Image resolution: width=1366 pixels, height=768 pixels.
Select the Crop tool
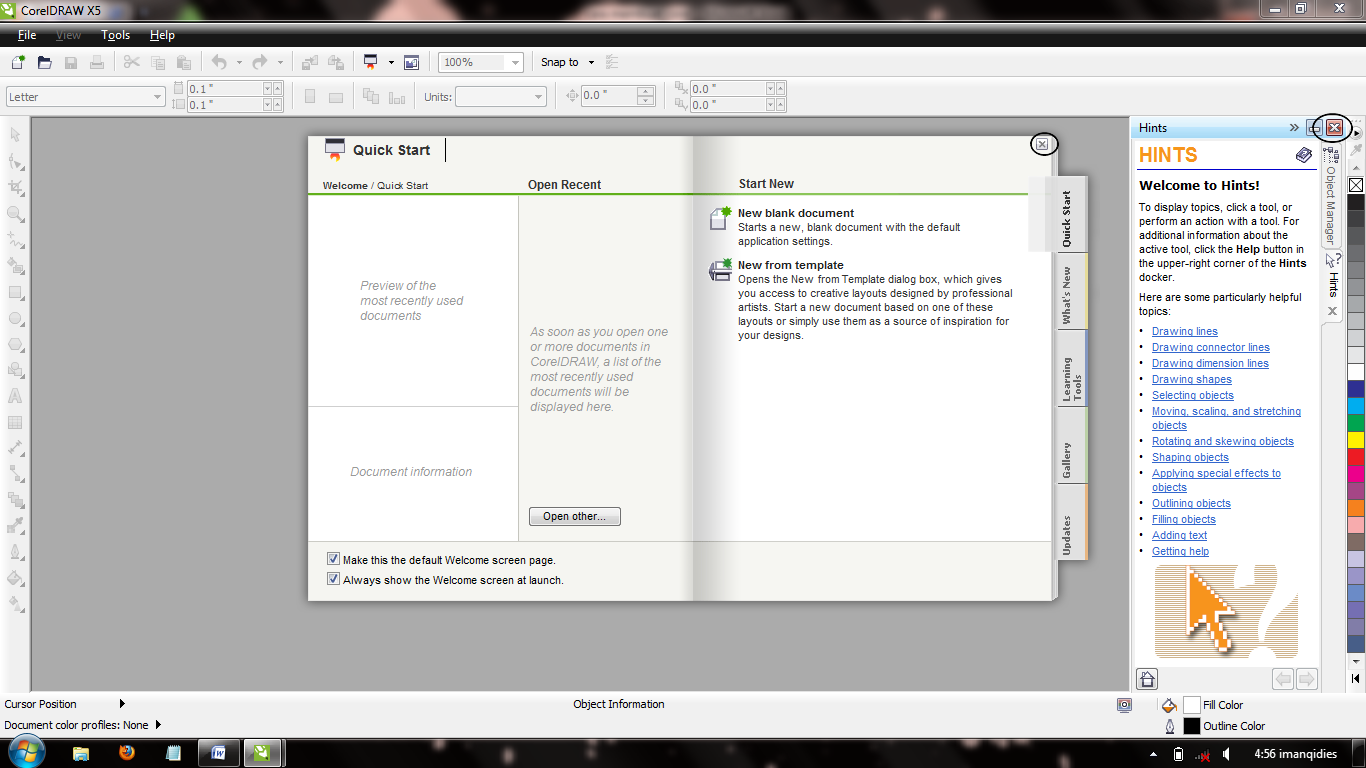pos(15,187)
